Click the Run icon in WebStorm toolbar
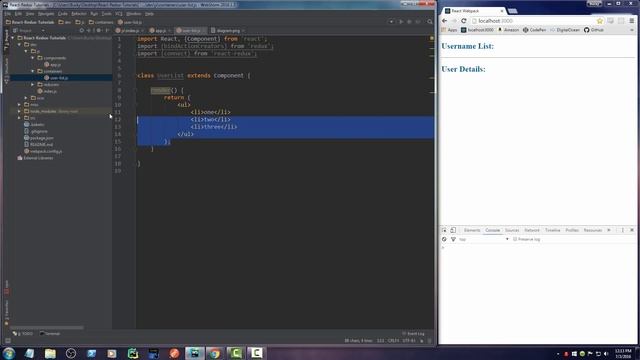This screenshot has height=360, width=640. 401,22
